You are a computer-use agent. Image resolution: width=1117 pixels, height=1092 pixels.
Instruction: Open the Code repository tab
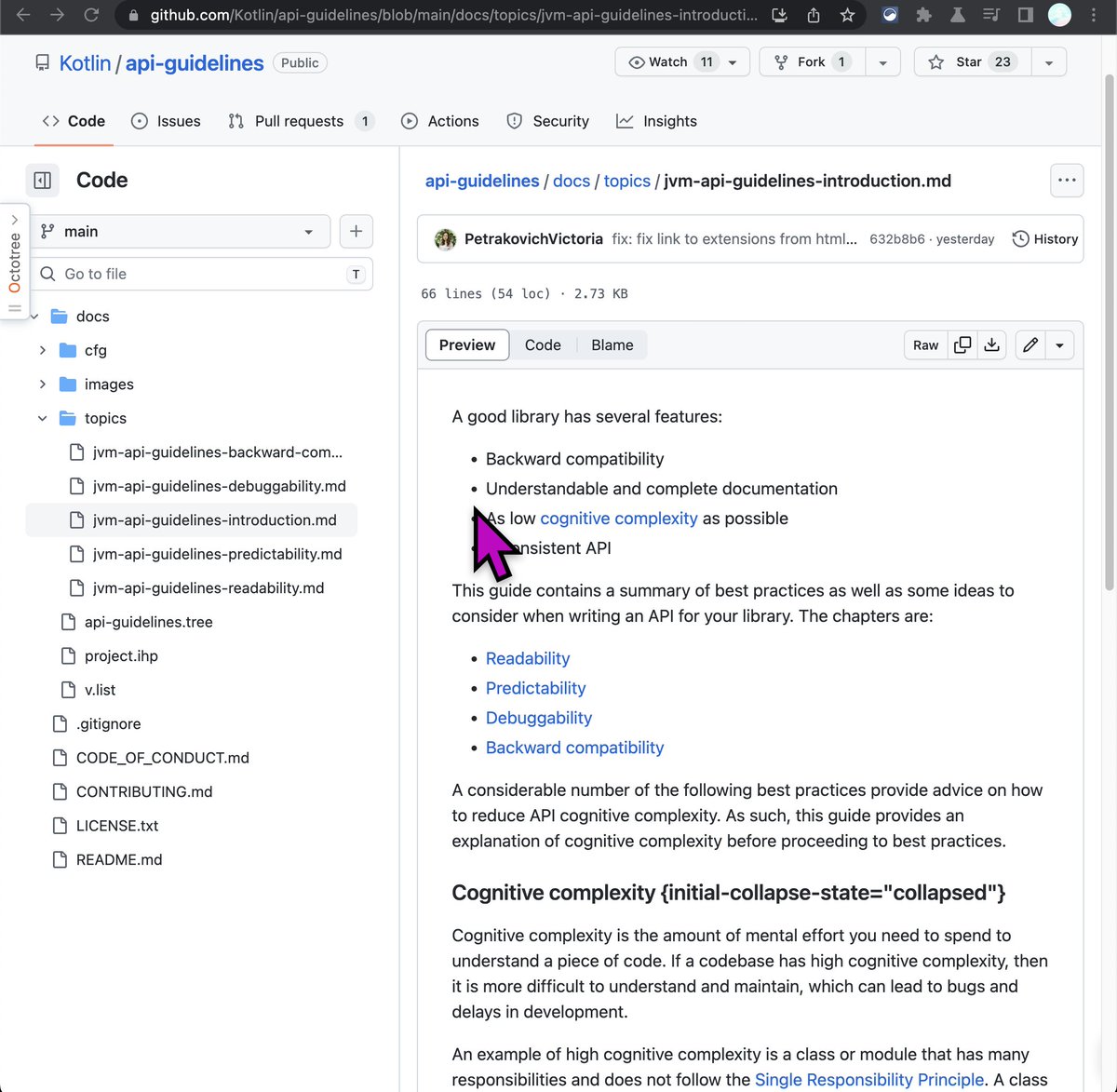74,121
